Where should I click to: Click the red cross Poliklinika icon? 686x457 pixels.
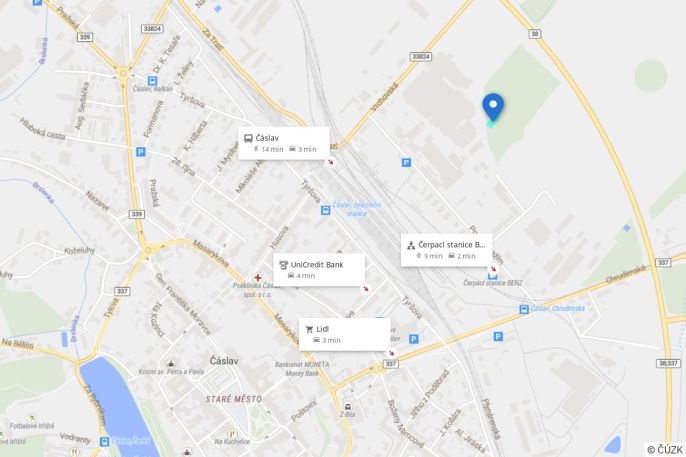(258, 277)
